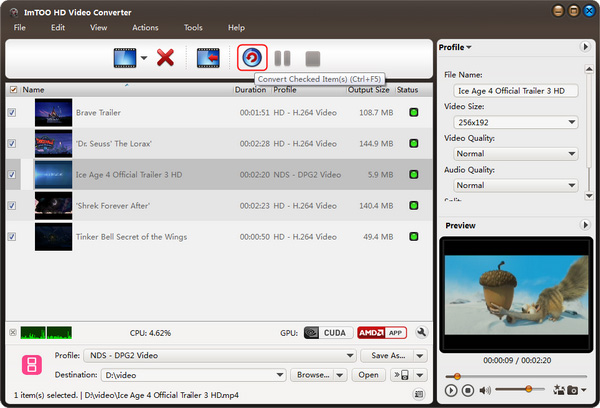Sort the list by Output Size column

368,90
